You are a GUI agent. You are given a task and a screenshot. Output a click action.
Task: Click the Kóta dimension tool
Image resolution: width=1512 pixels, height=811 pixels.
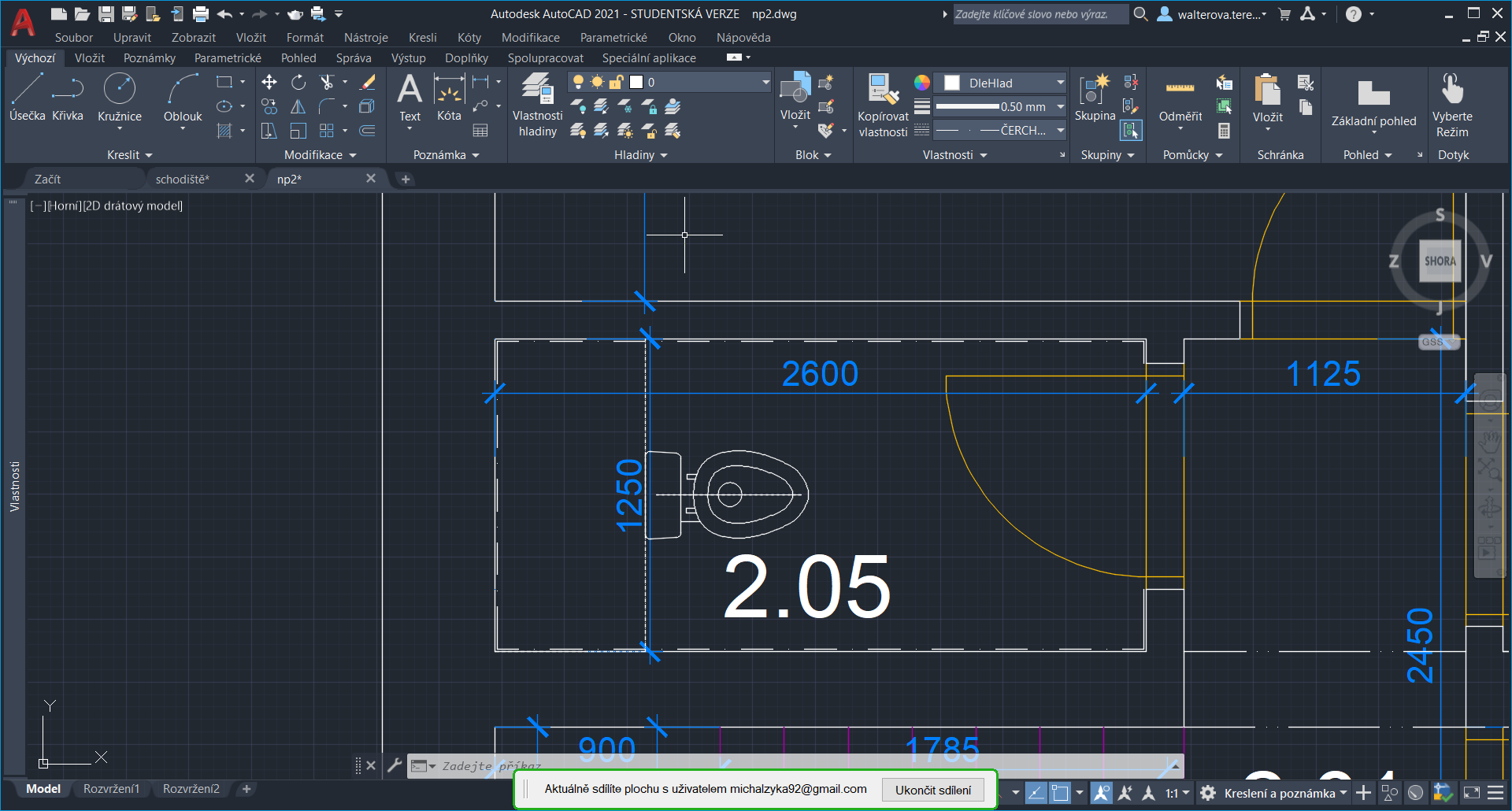(449, 98)
